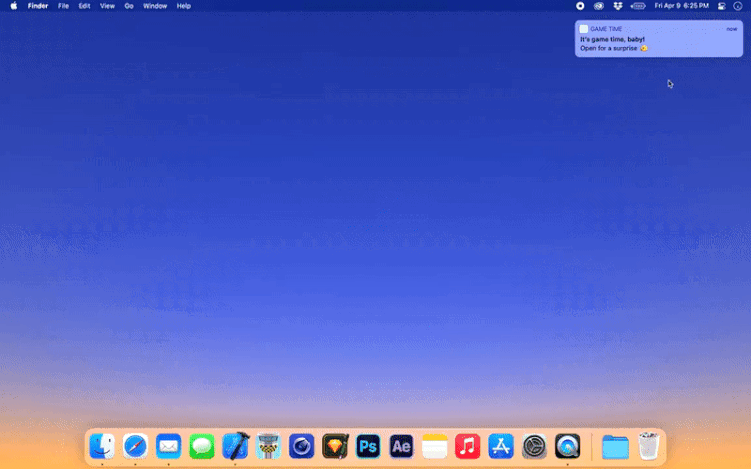Open Finder from the Dock
Image resolution: width=751 pixels, height=469 pixels.
[x=102, y=446]
